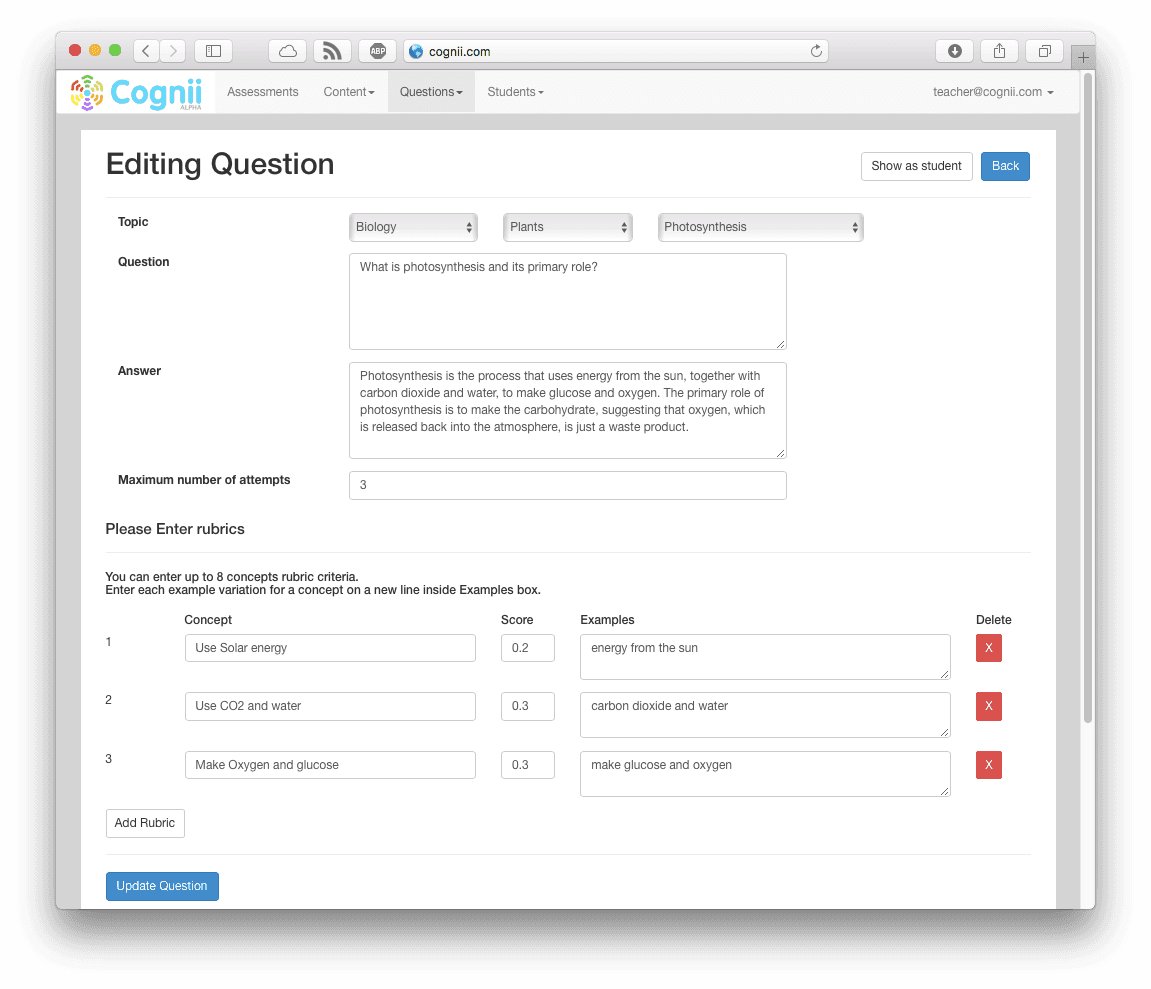The height and width of the screenshot is (989, 1151).
Task: Click the Topic label
Action: pyautogui.click(x=133, y=222)
